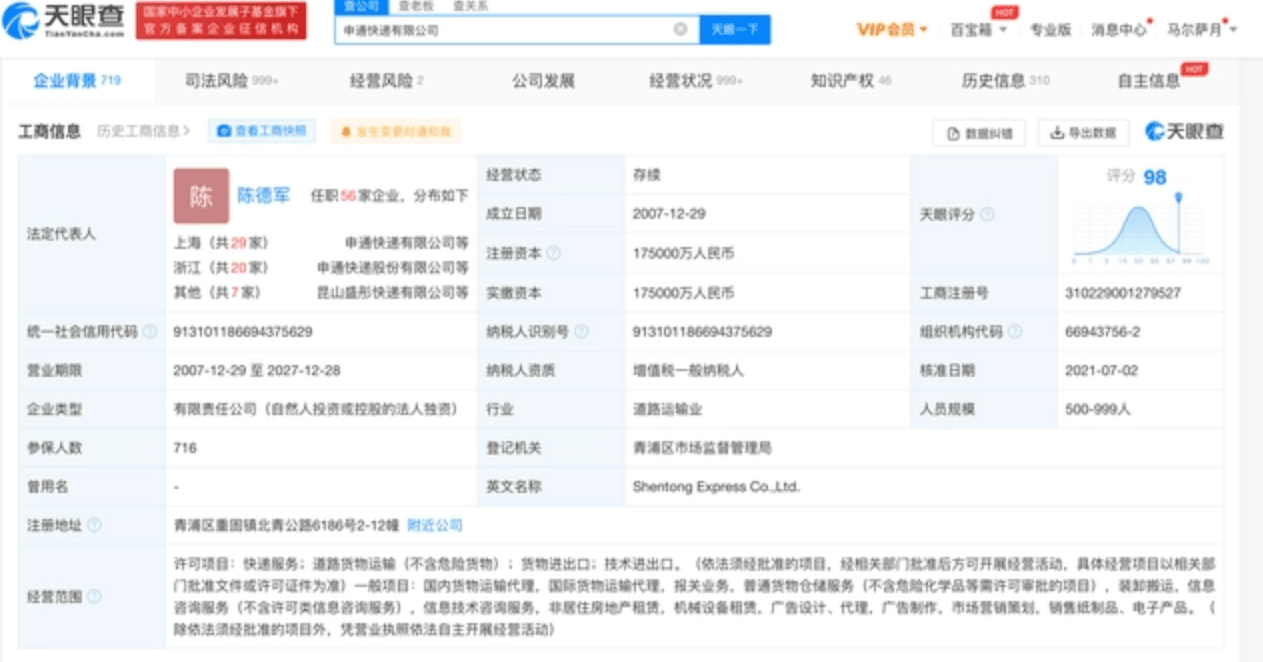This screenshot has width=1263, height=662.
Task: Open the 司法风险 tab
Action: click(231, 81)
